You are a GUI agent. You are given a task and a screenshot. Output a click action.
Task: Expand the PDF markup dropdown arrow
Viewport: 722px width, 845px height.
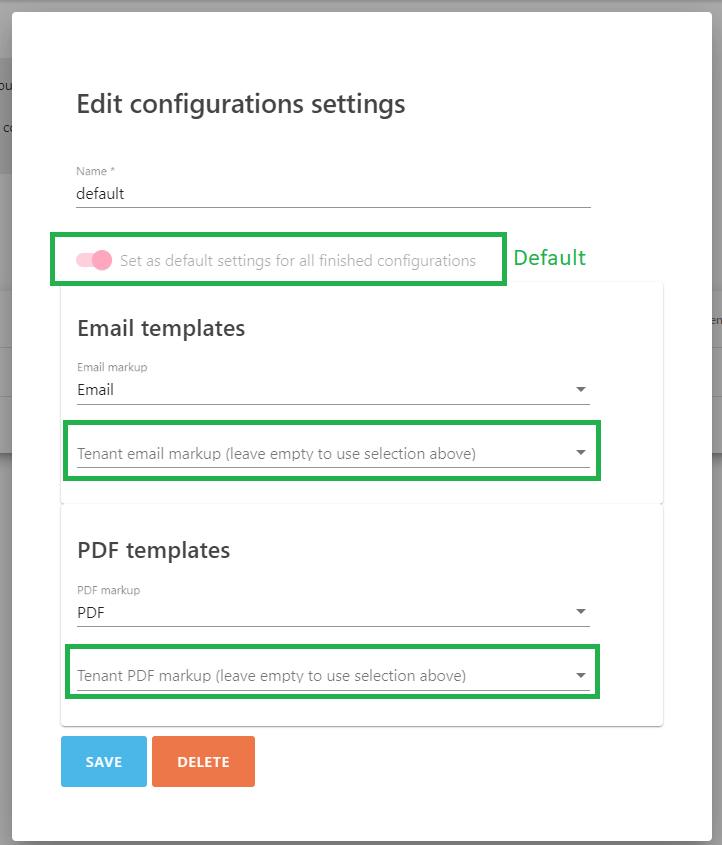click(x=581, y=612)
